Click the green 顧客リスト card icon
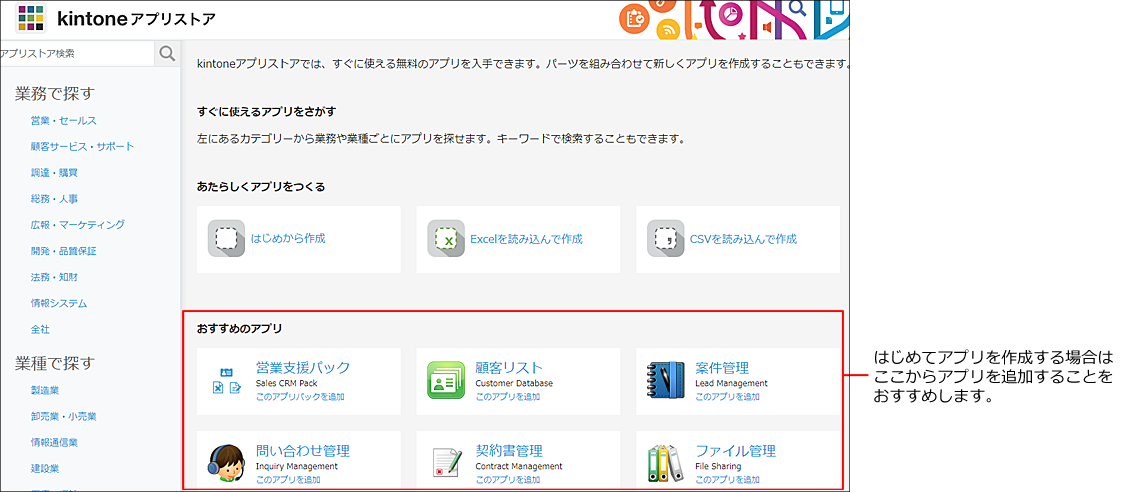The height and width of the screenshot is (492, 1128). coord(446,380)
